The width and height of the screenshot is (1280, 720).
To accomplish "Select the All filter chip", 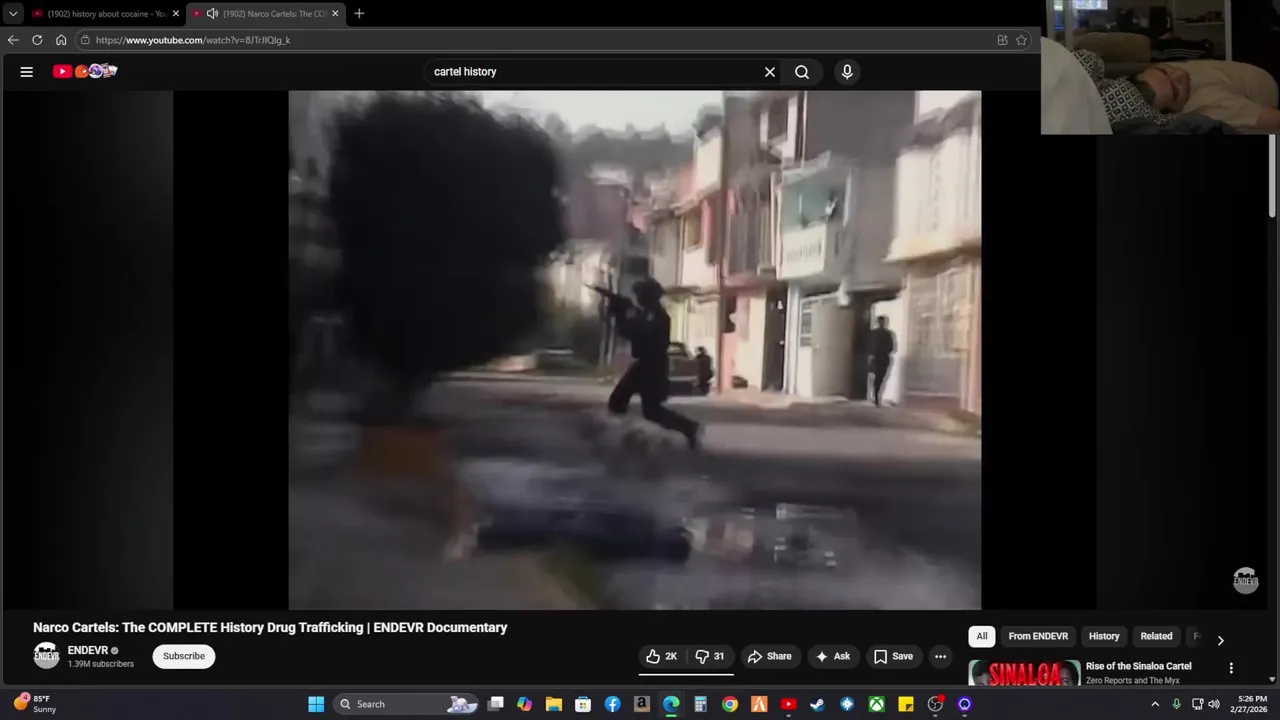I will 982,636.
